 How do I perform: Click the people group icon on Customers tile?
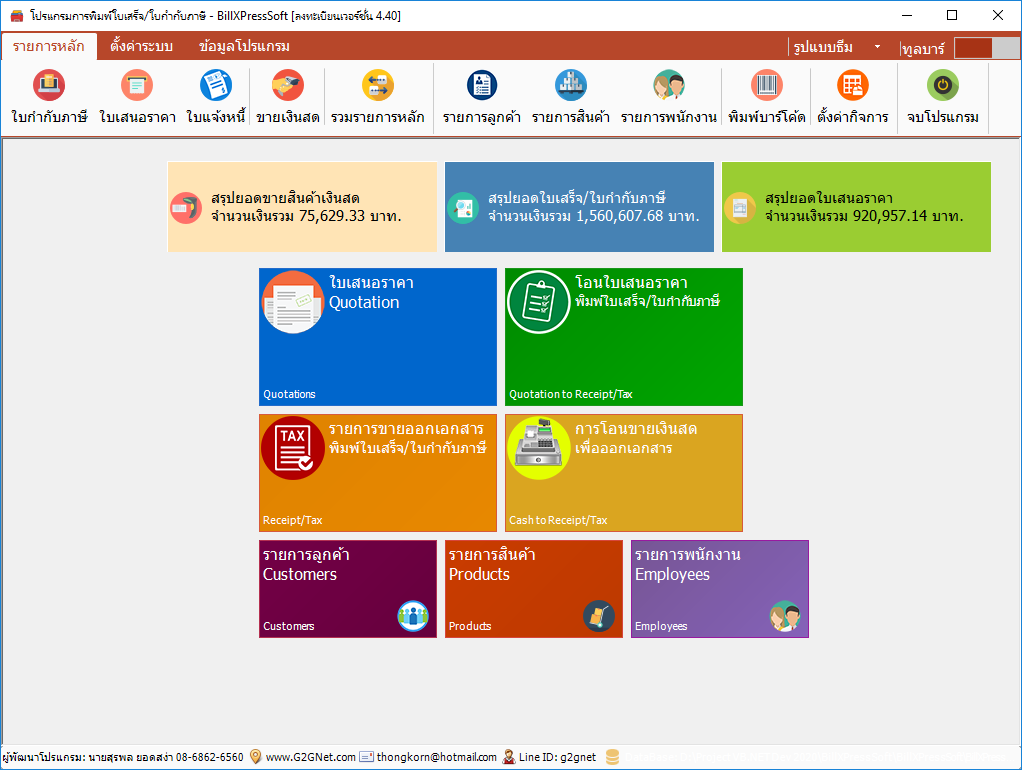click(413, 616)
